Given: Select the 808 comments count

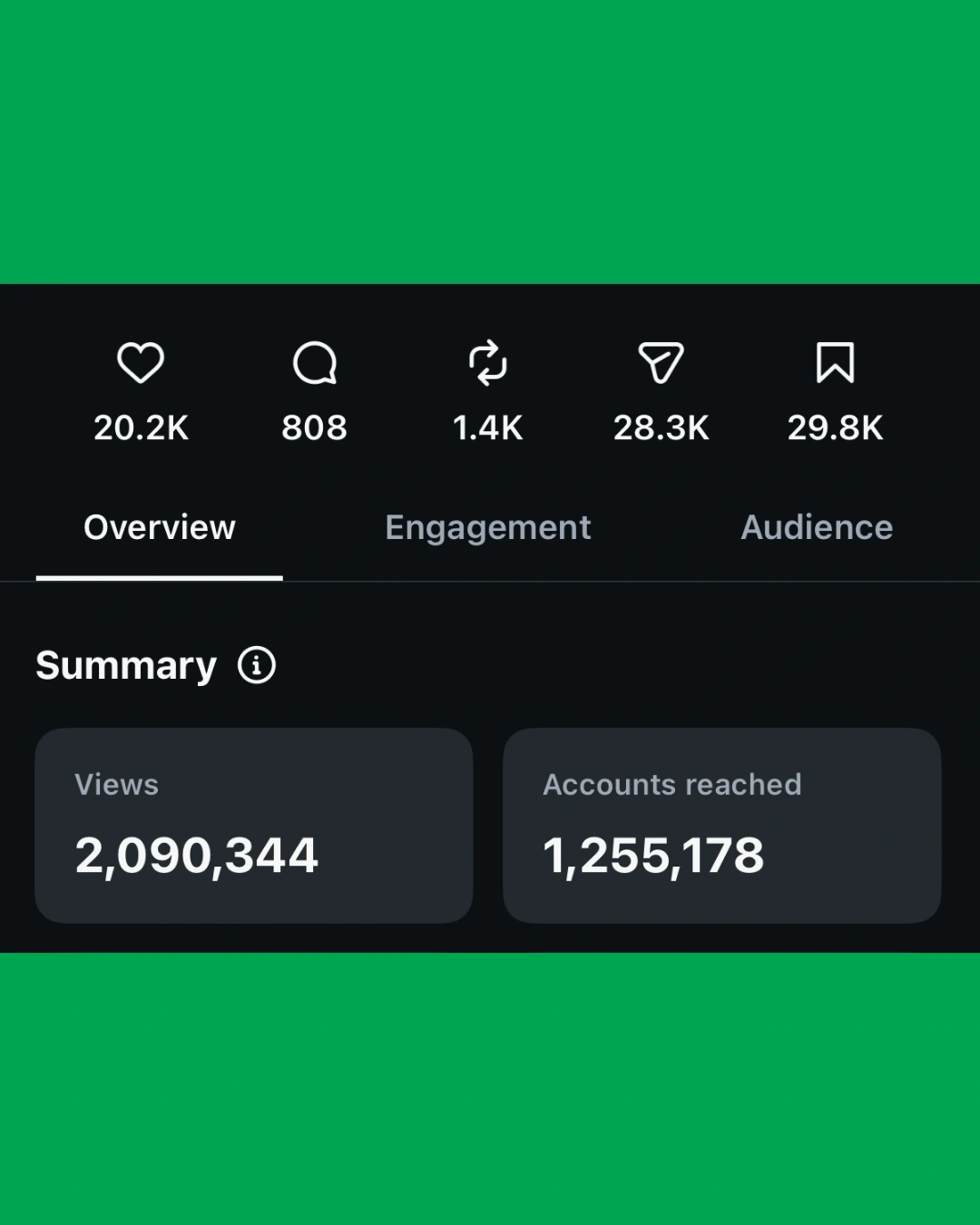Looking at the screenshot, I should click(314, 427).
